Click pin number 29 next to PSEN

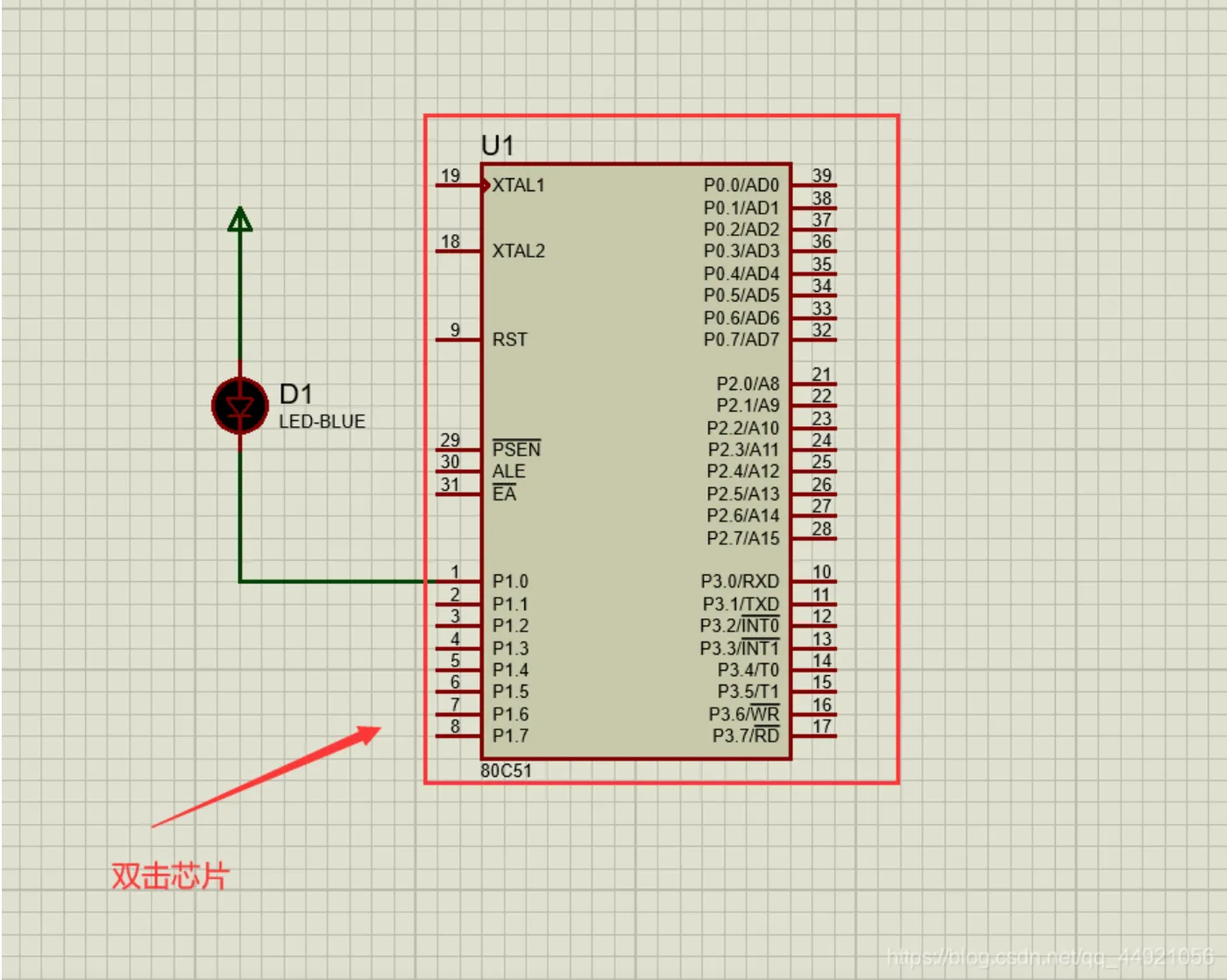point(450,439)
